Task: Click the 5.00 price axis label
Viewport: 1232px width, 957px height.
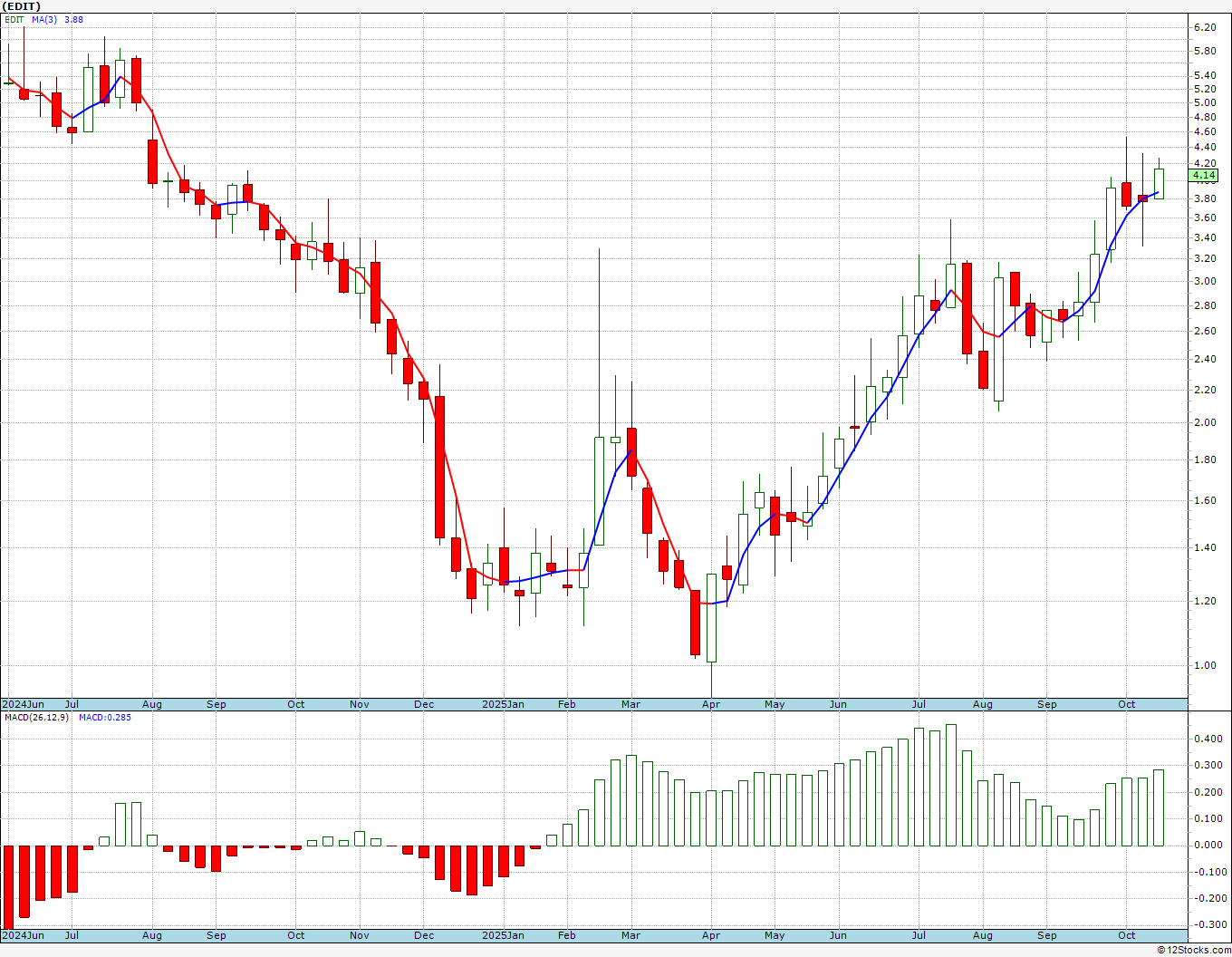Action: coord(1204,102)
